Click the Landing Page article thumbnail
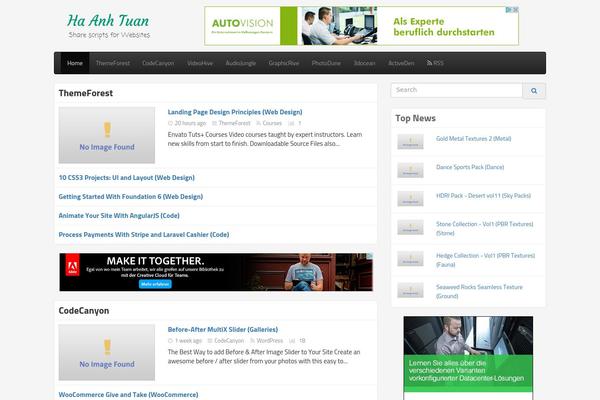 point(107,135)
